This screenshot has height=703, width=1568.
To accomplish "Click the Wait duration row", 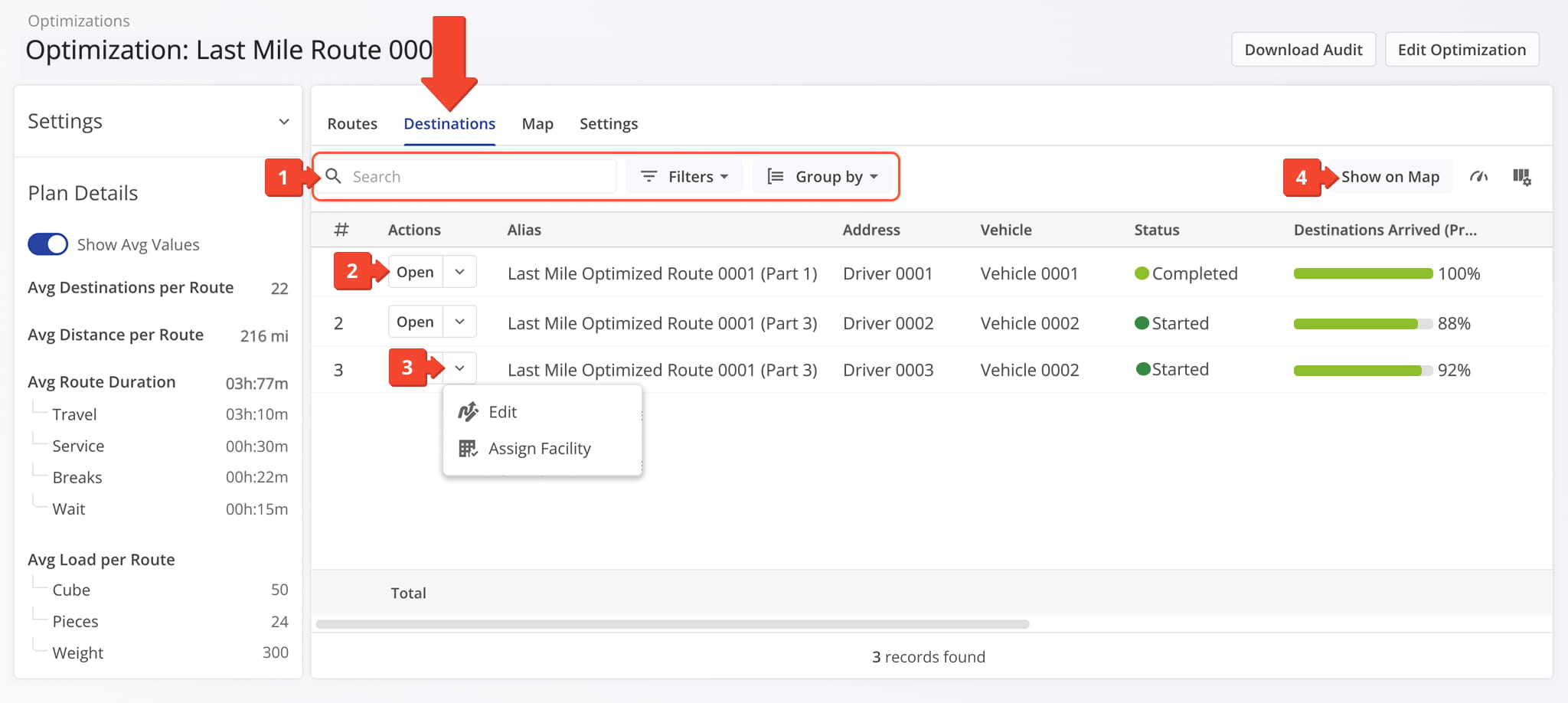I will [x=158, y=508].
